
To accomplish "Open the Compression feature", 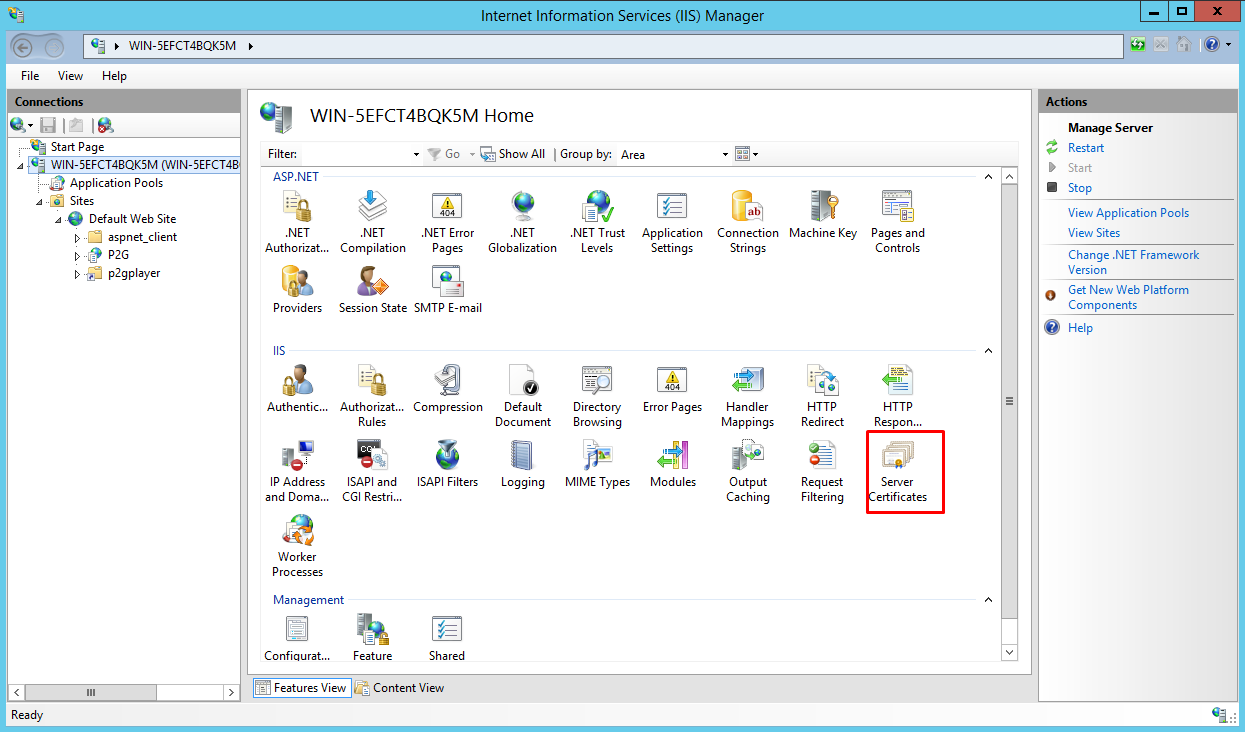I will click(x=447, y=389).
